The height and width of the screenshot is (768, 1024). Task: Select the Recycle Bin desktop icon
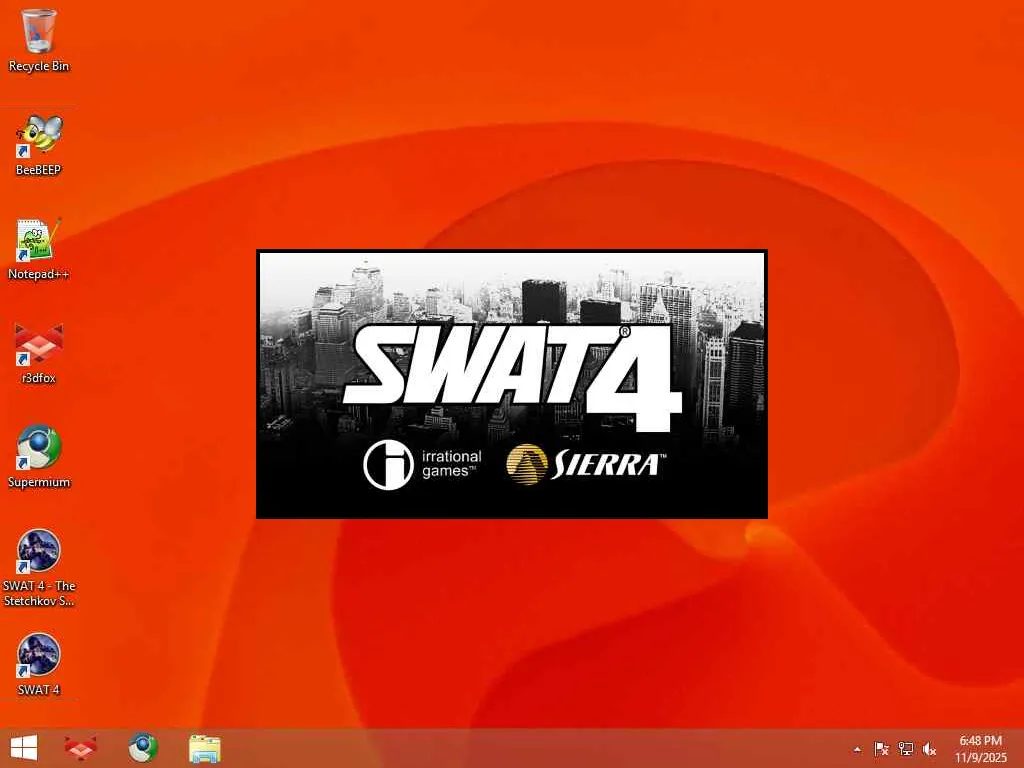39,40
